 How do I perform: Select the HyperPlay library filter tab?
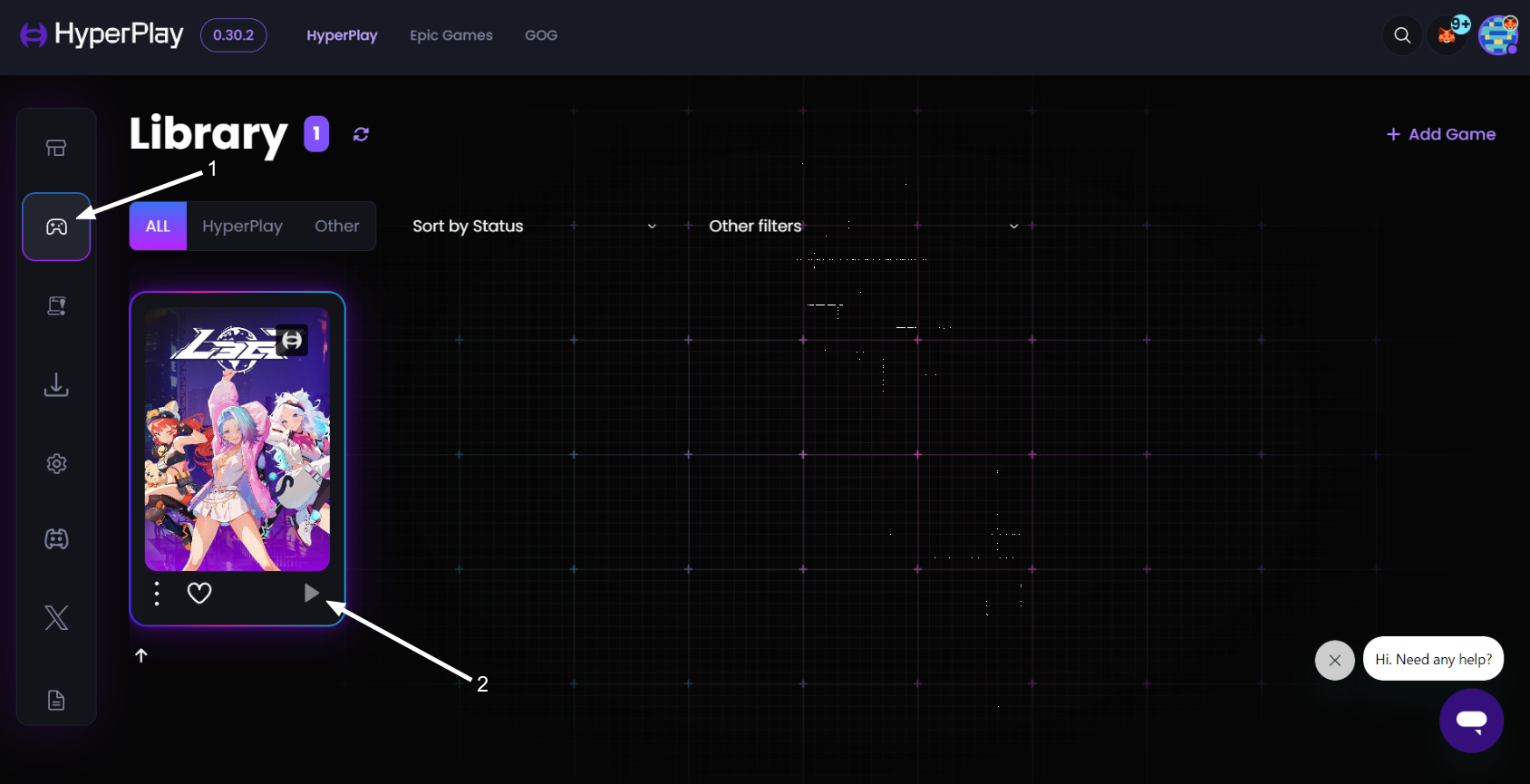242,226
